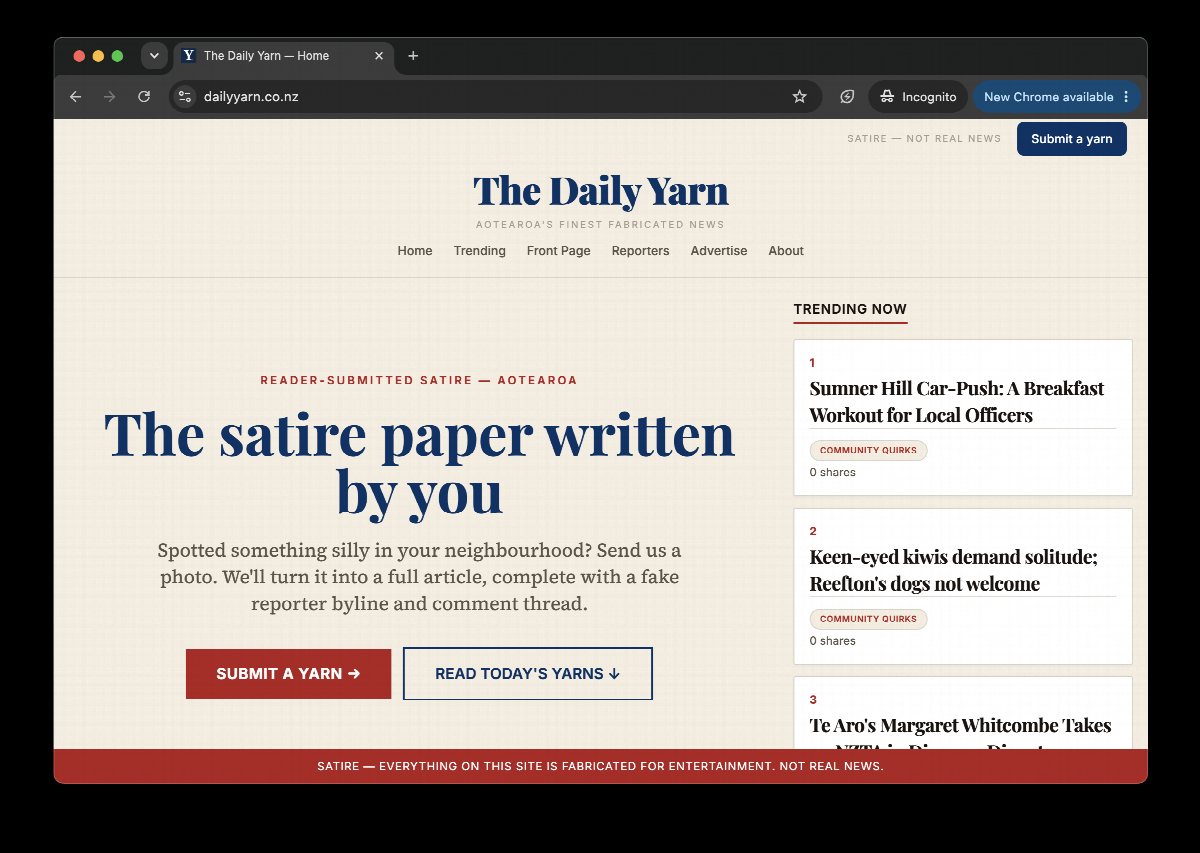Screen dimensions: 1200x853
Task: Click Community Quirks tag under Sumner Hill story
Action: tap(868, 450)
